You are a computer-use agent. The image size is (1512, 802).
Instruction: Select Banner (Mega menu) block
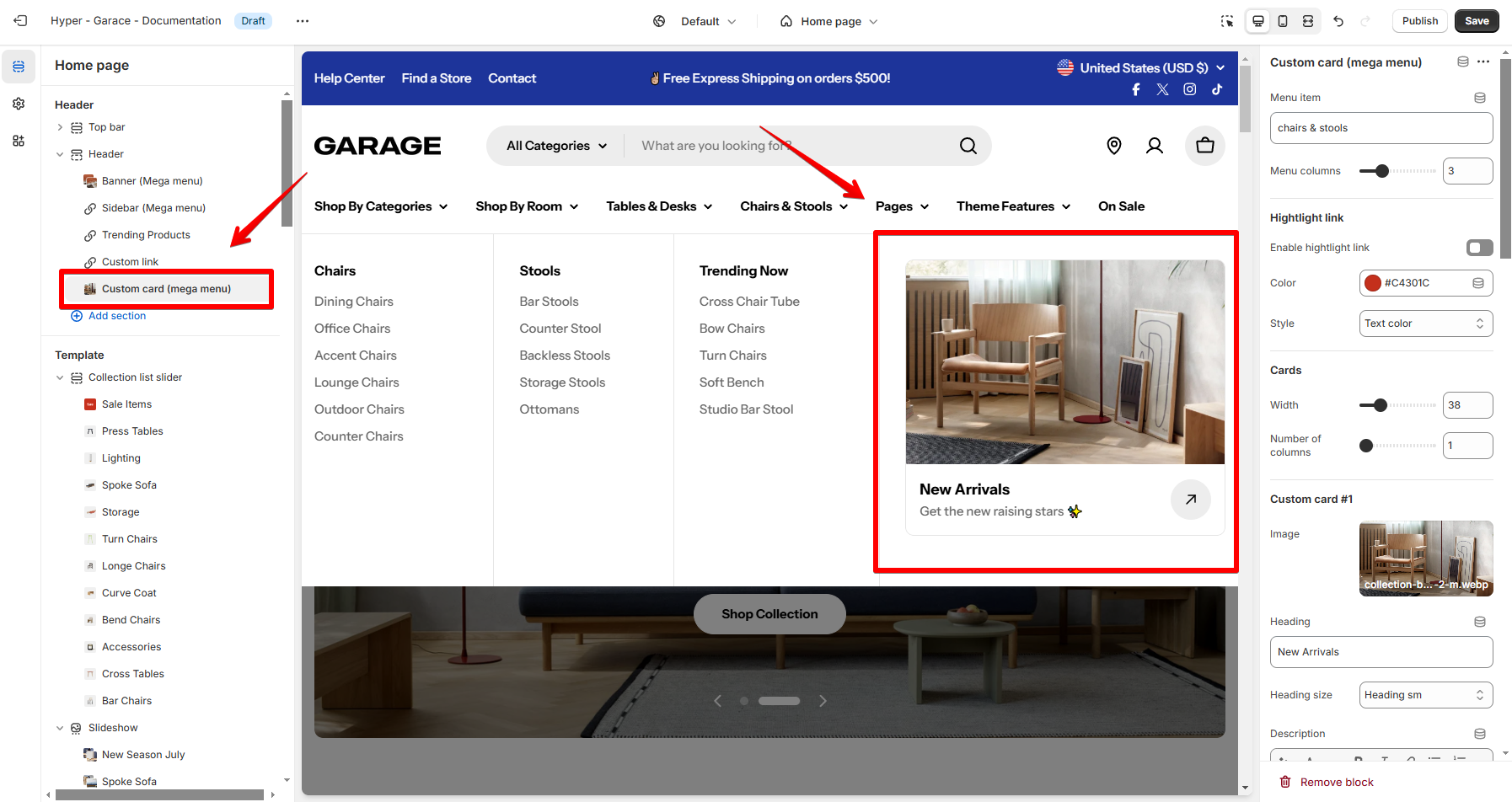pyautogui.click(x=152, y=181)
